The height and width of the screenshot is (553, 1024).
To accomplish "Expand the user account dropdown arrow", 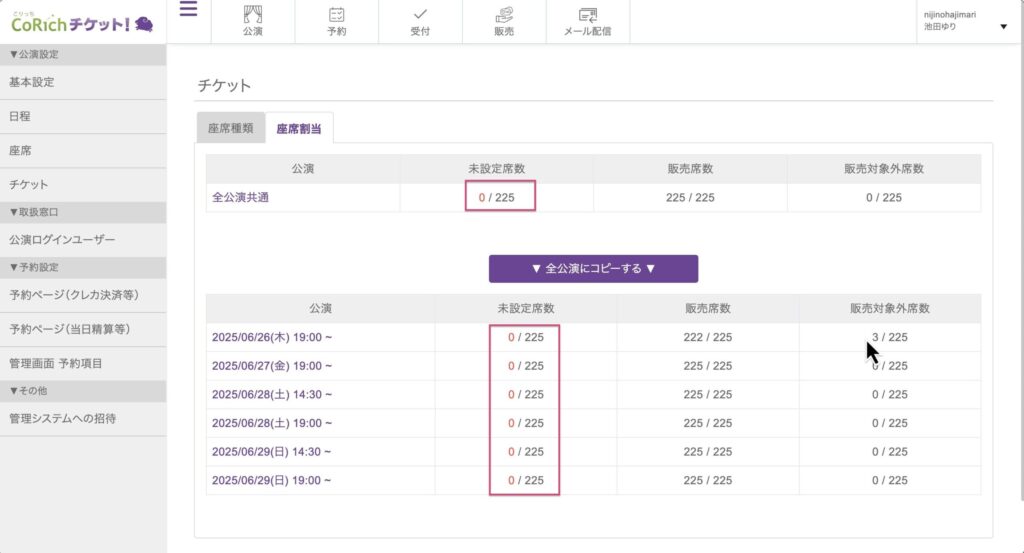I will coord(1003,27).
